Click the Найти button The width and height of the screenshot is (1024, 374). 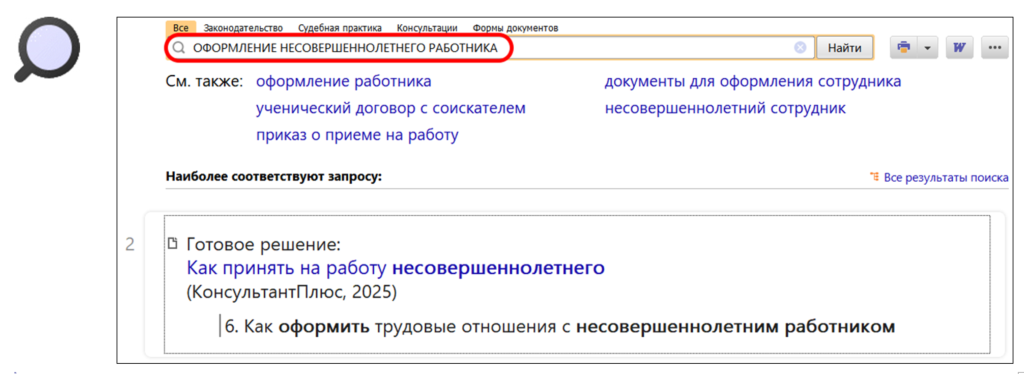845,48
